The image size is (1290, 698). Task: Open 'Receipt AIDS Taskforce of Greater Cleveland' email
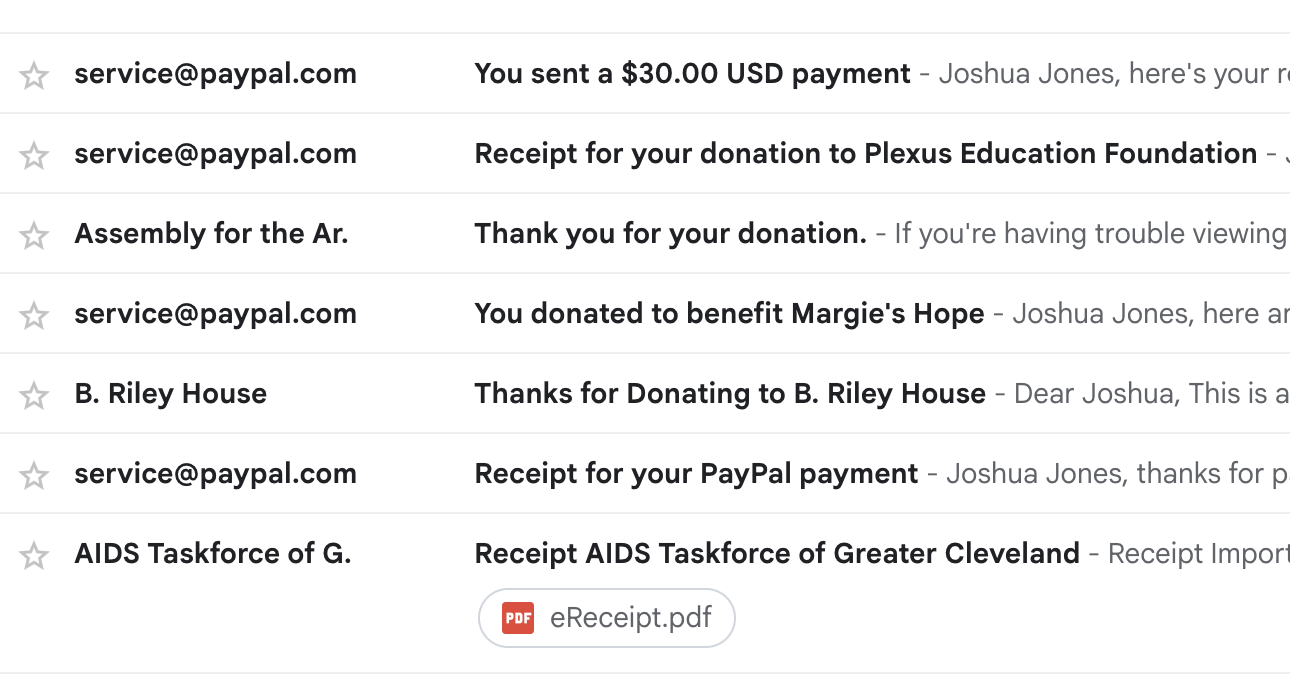pos(777,554)
